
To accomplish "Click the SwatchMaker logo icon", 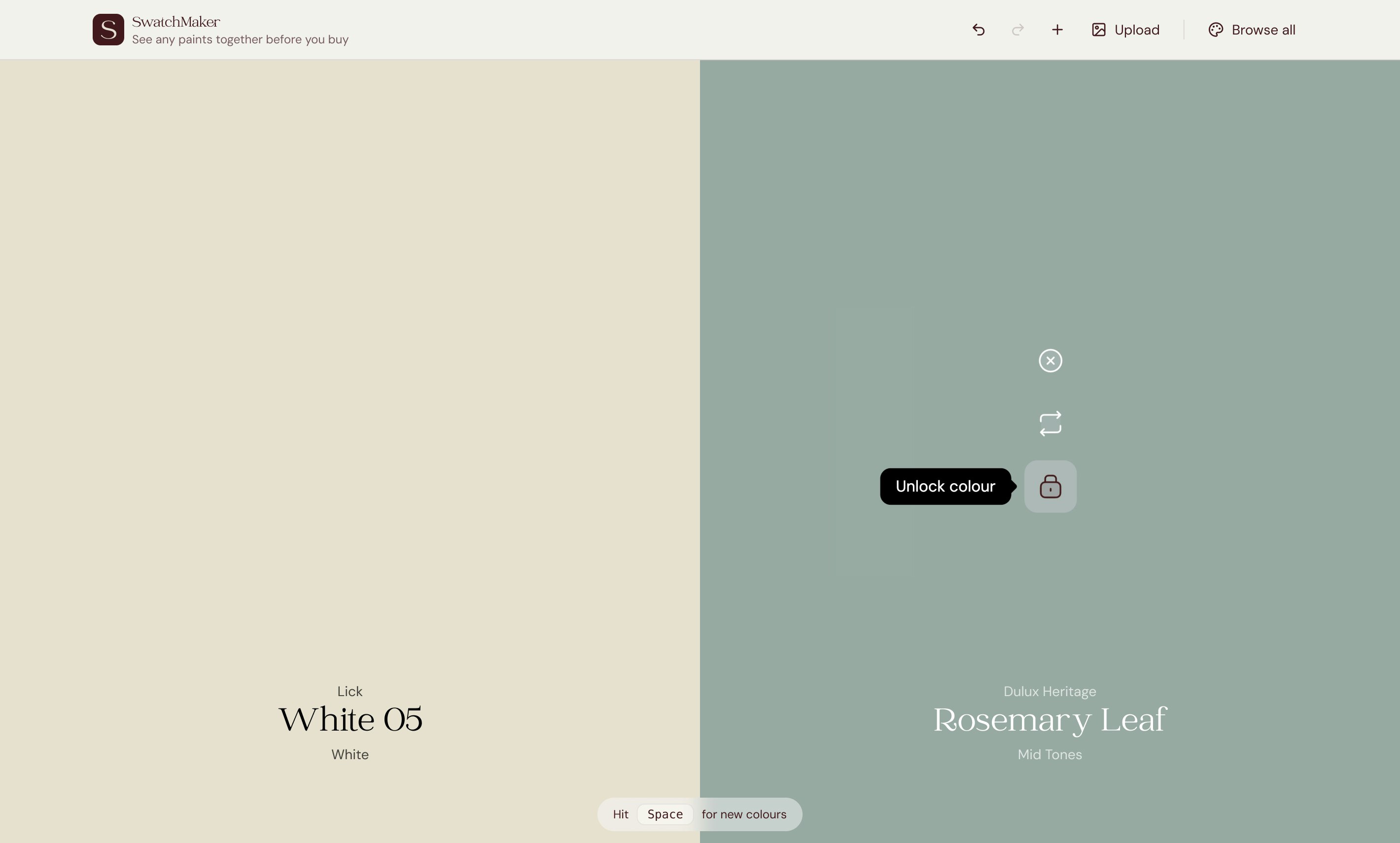I will tap(107, 29).
